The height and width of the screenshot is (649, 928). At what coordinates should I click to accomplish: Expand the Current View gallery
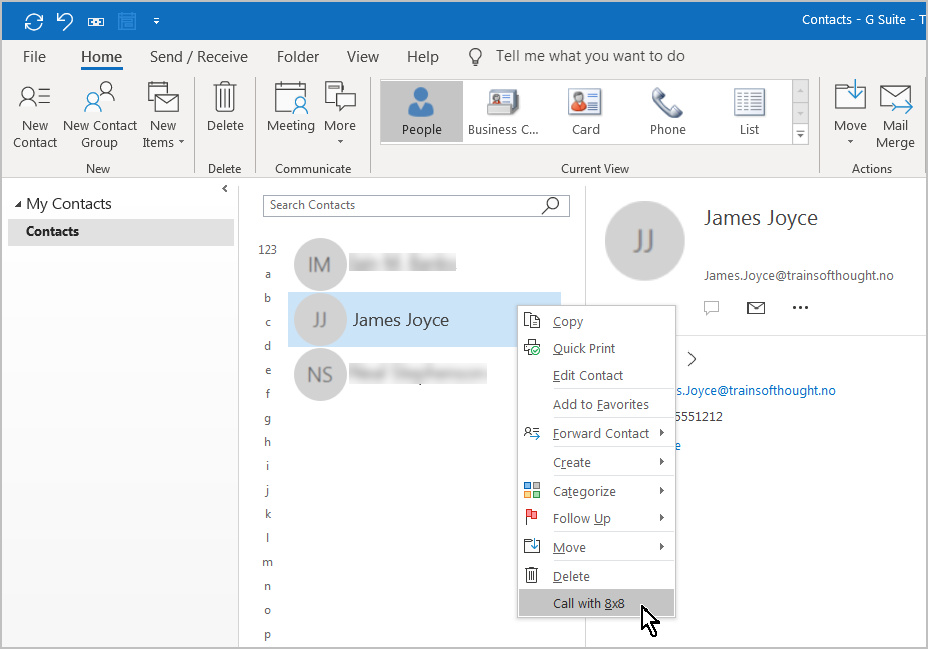pos(800,134)
